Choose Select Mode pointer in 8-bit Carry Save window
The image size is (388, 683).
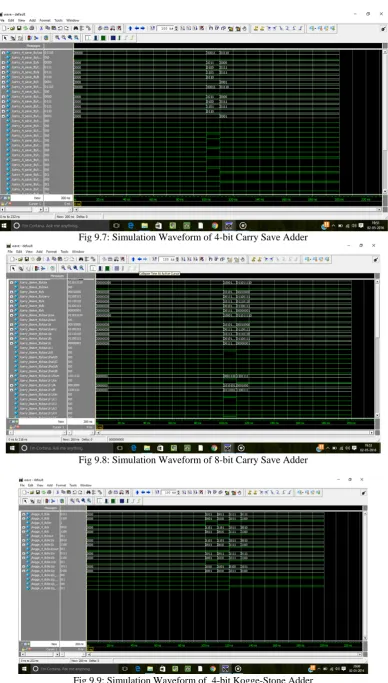[13, 268]
